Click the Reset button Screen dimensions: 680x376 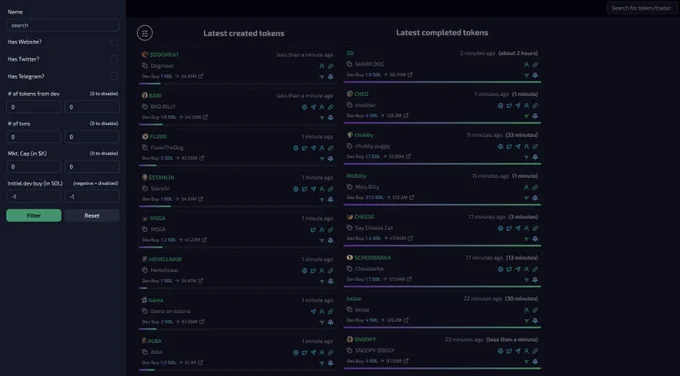92,216
